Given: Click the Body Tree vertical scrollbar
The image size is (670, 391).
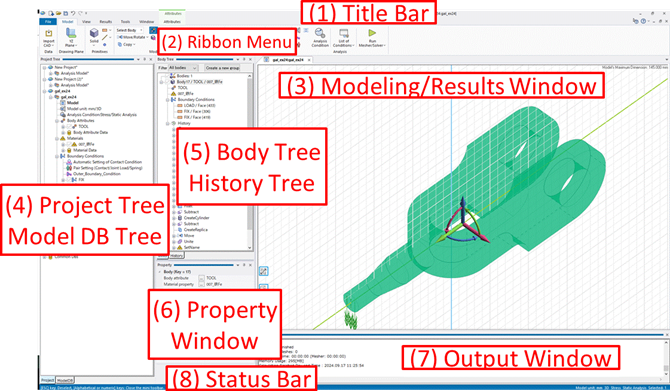Looking at the screenshot, I should coord(250,162).
